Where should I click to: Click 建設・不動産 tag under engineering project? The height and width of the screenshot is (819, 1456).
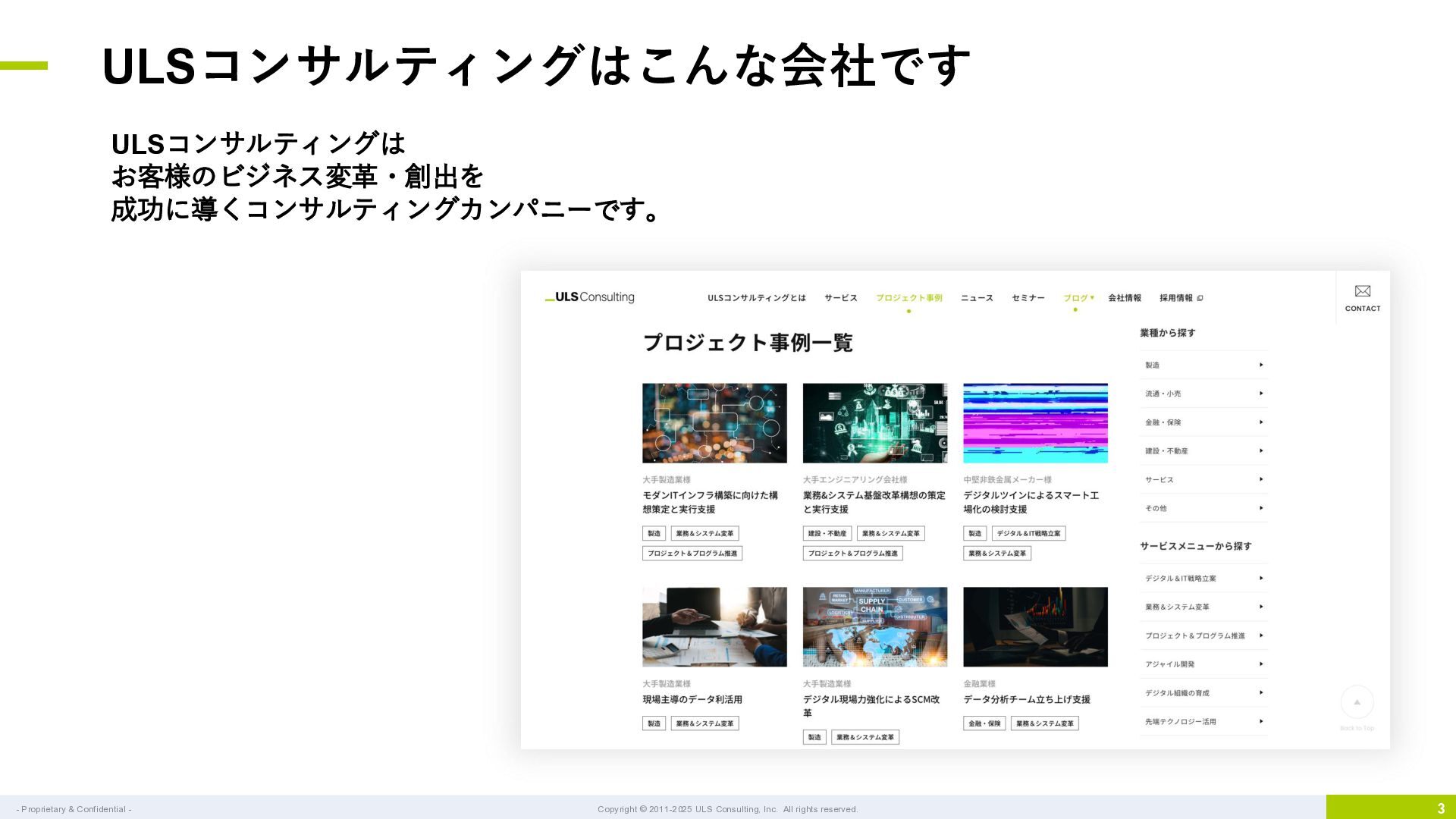(x=827, y=534)
